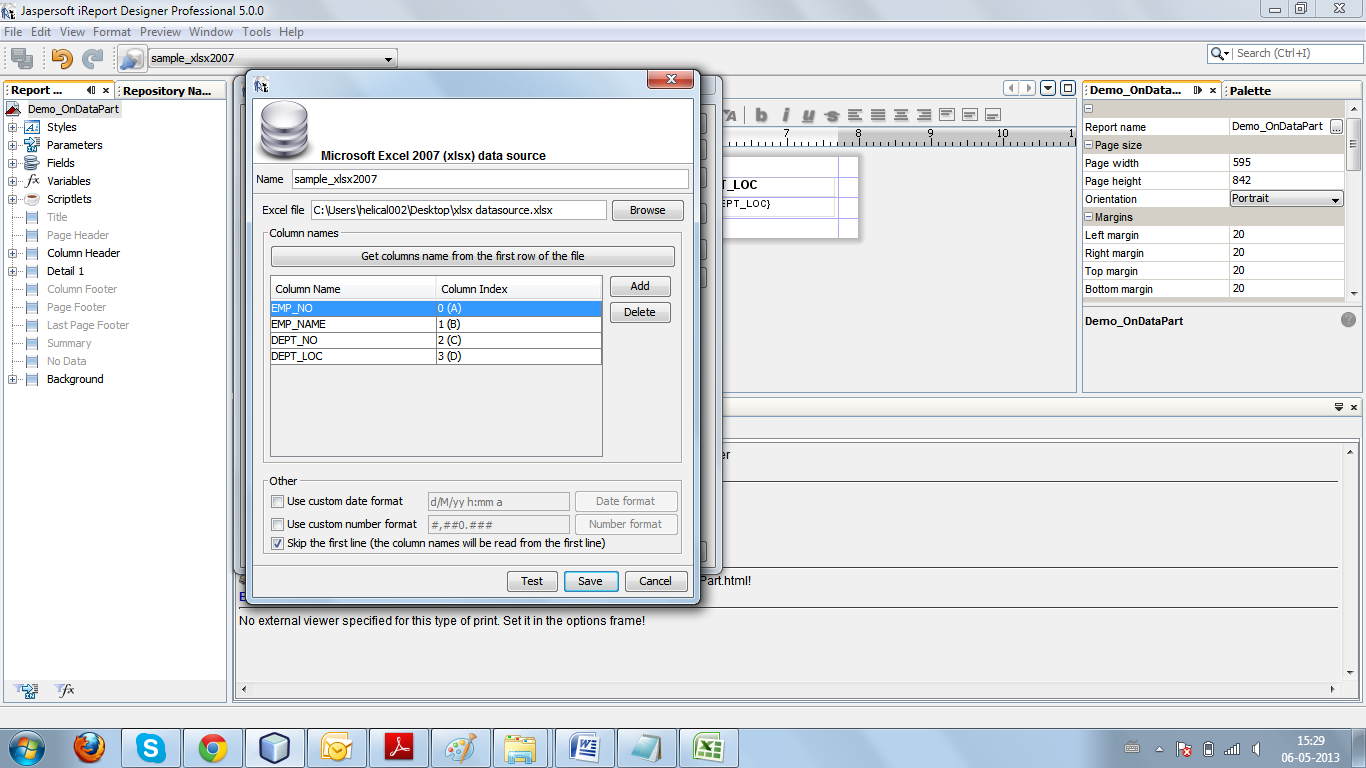Collapse the Margins property group
This screenshot has height=768, width=1366.
coord(1089,217)
